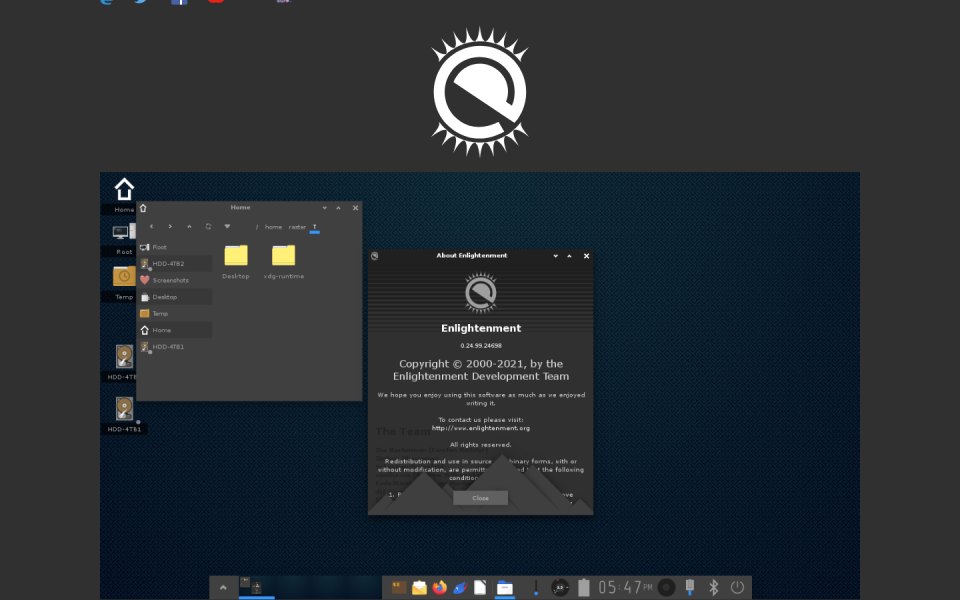Image resolution: width=960 pixels, height=600 pixels.
Task: Launch the blue fish app in shelf
Action: click(x=460, y=588)
